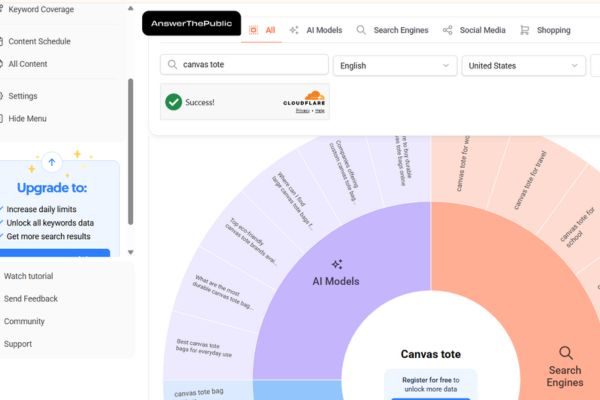
Task: Click the 'Upgrade to:' heading
Action: tap(52, 188)
